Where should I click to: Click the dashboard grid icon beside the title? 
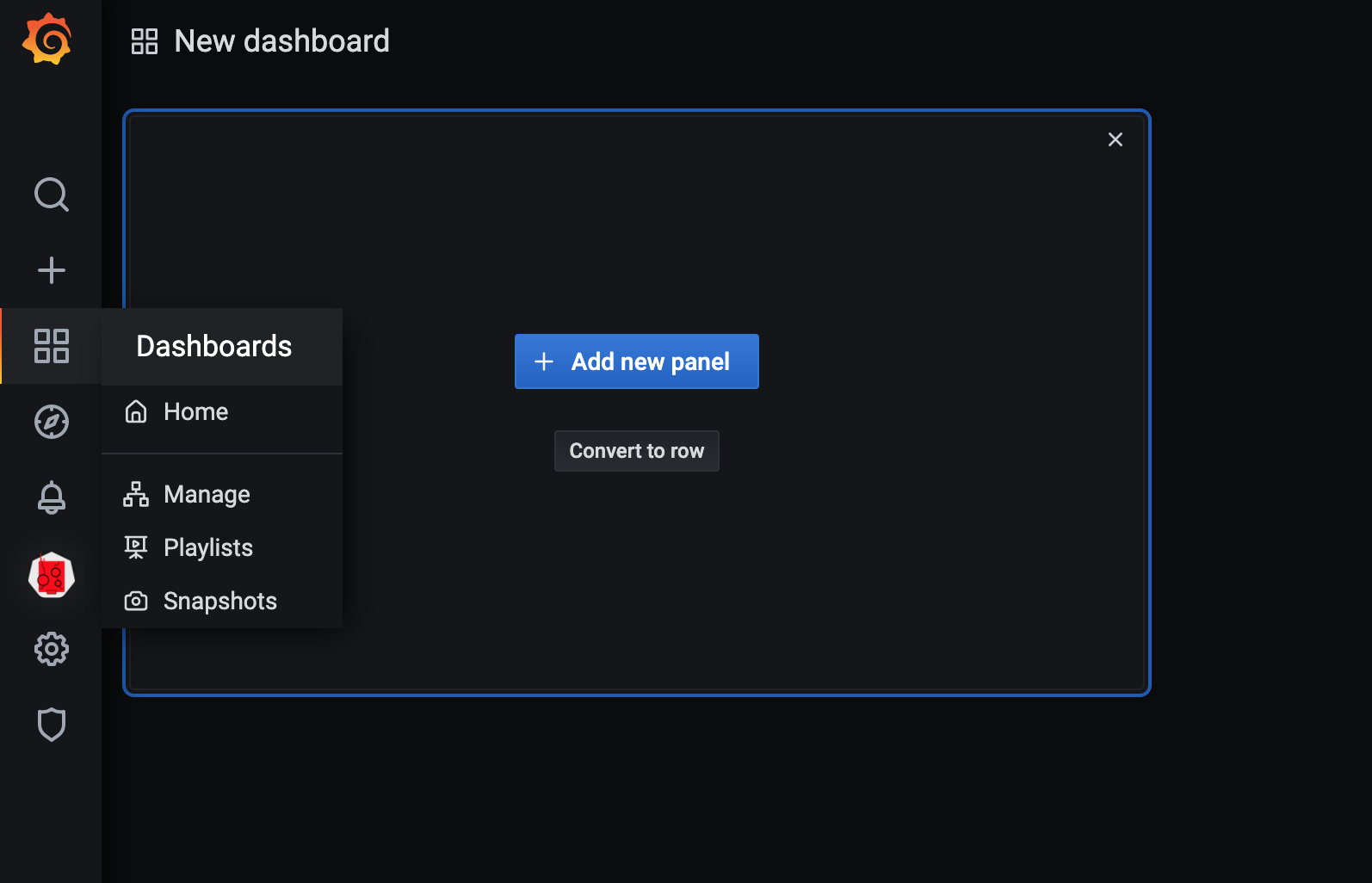click(x=145, y=41)
